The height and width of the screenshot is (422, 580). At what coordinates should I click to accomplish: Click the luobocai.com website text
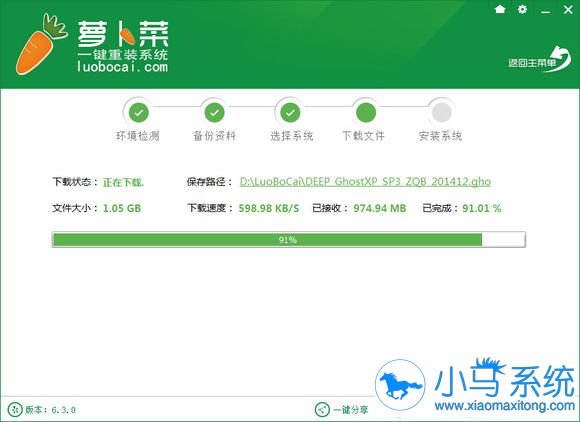point(122,67)
